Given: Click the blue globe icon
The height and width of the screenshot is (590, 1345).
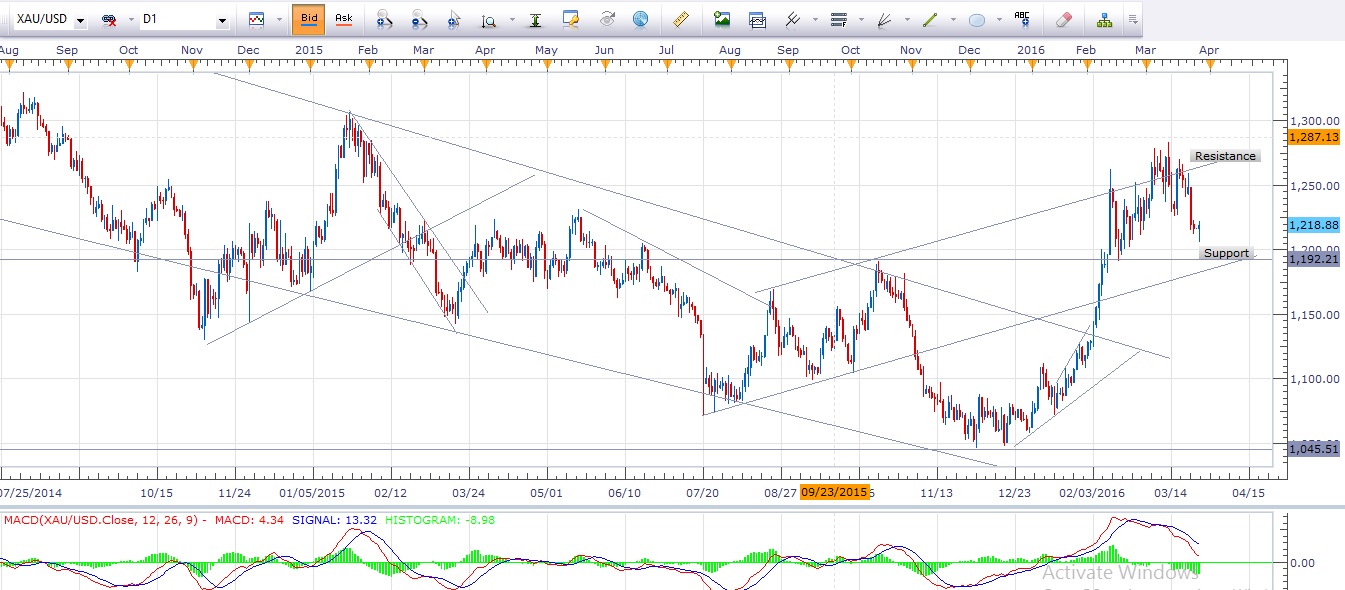Looking at the screenshot, I should point(640,19).
